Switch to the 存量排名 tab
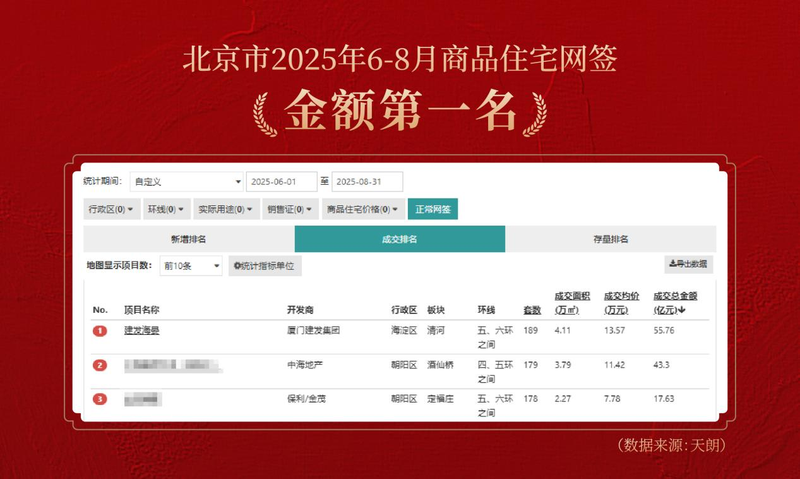 tap(610, 239)
